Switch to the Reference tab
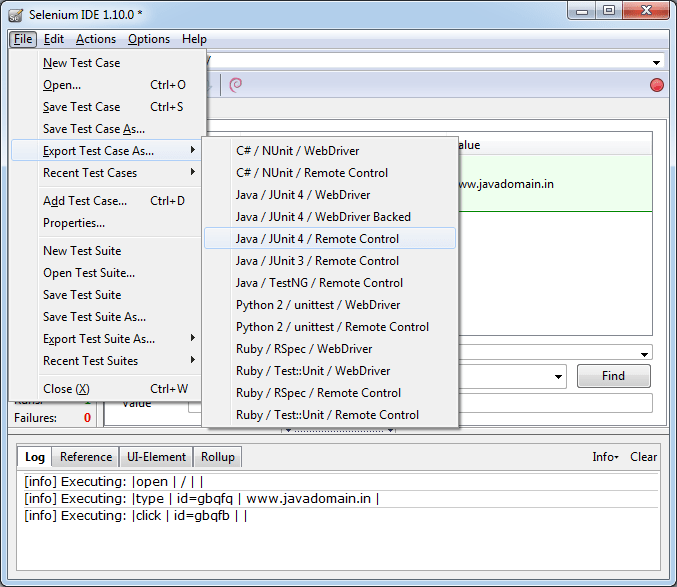 (x=86, y=457)
